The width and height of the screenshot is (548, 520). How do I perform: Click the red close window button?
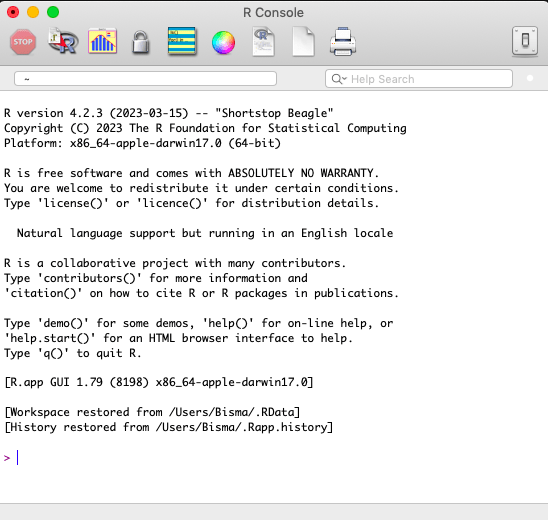coord(13,12)
